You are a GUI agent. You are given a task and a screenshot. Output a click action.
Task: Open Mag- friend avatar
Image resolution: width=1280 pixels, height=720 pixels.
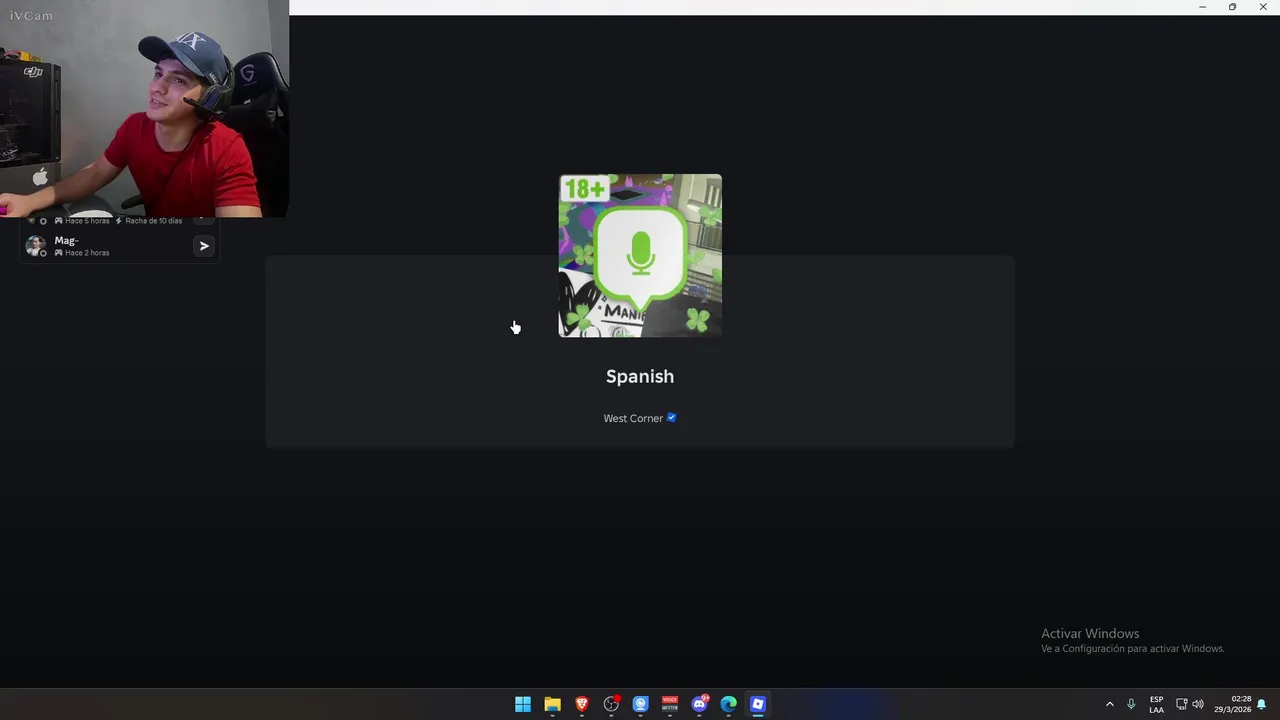[36, 246]
